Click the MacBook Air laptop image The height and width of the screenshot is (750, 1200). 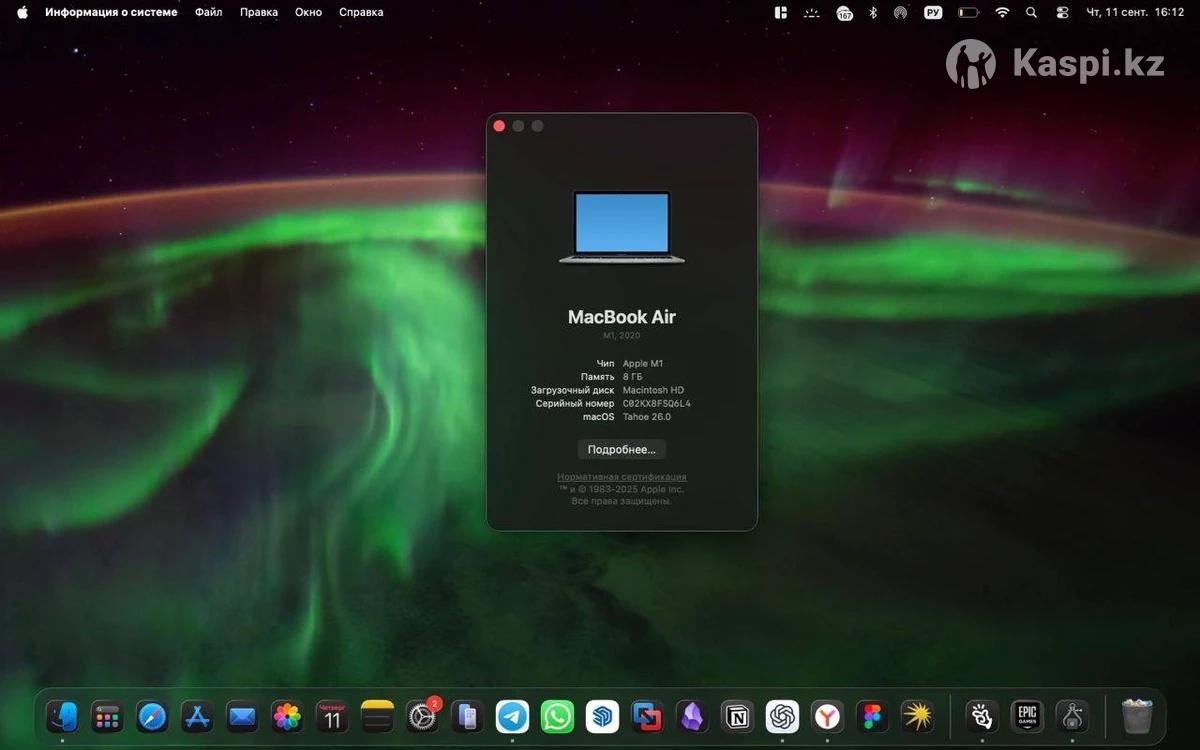[x=621, y=227]
